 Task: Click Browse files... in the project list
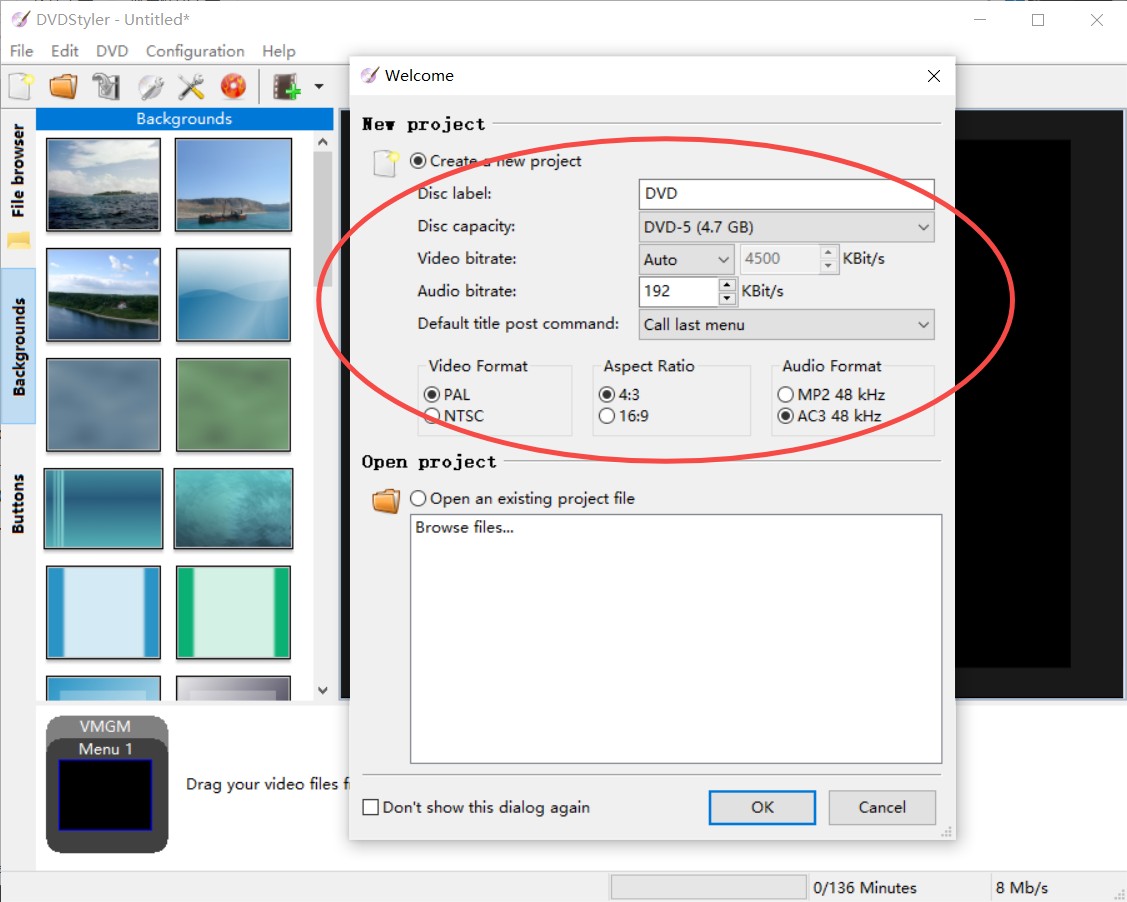click(464, 528)
